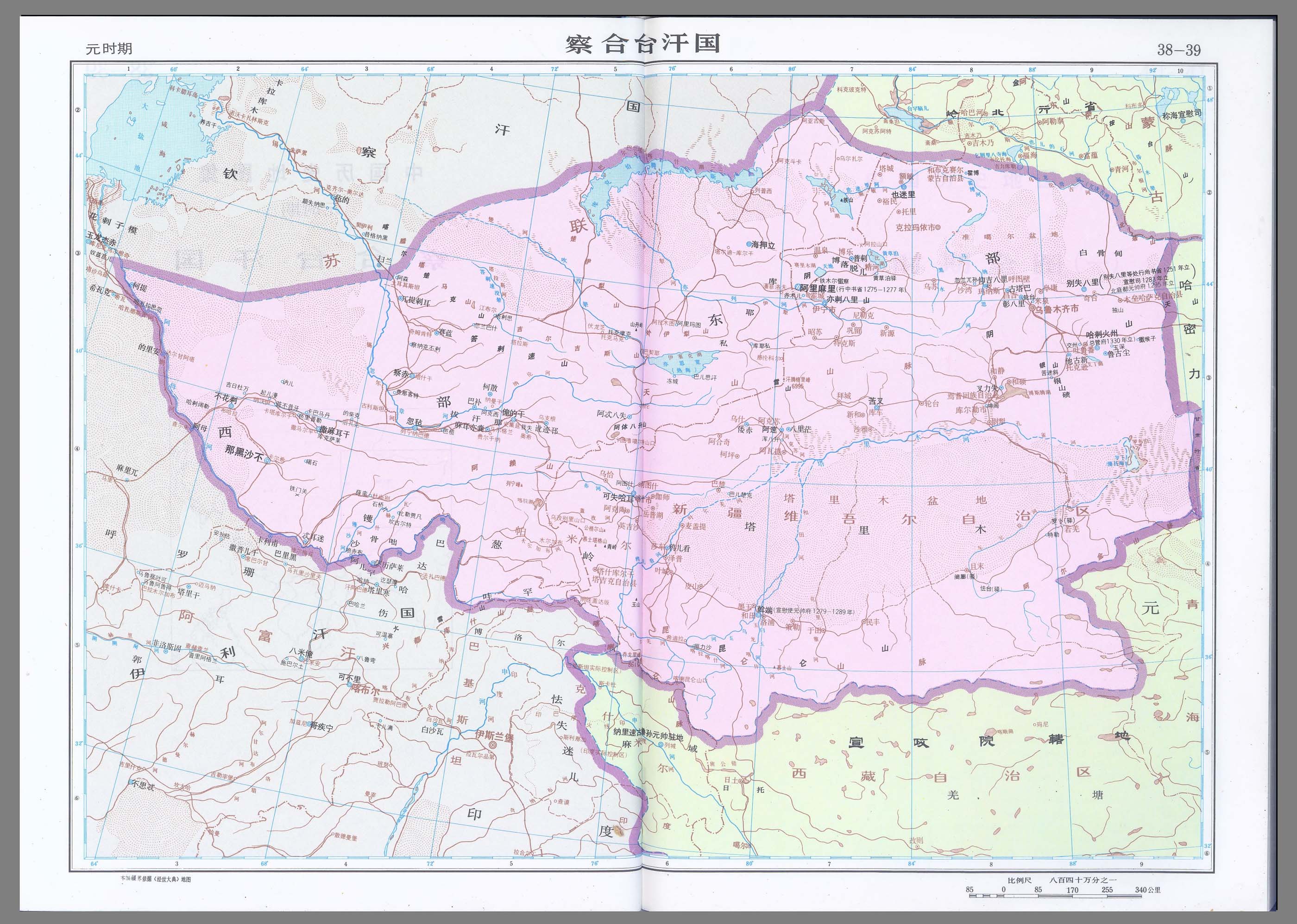Click the 克拉玛依市 city label
1297x924 pixels.
tap(915, 227)
